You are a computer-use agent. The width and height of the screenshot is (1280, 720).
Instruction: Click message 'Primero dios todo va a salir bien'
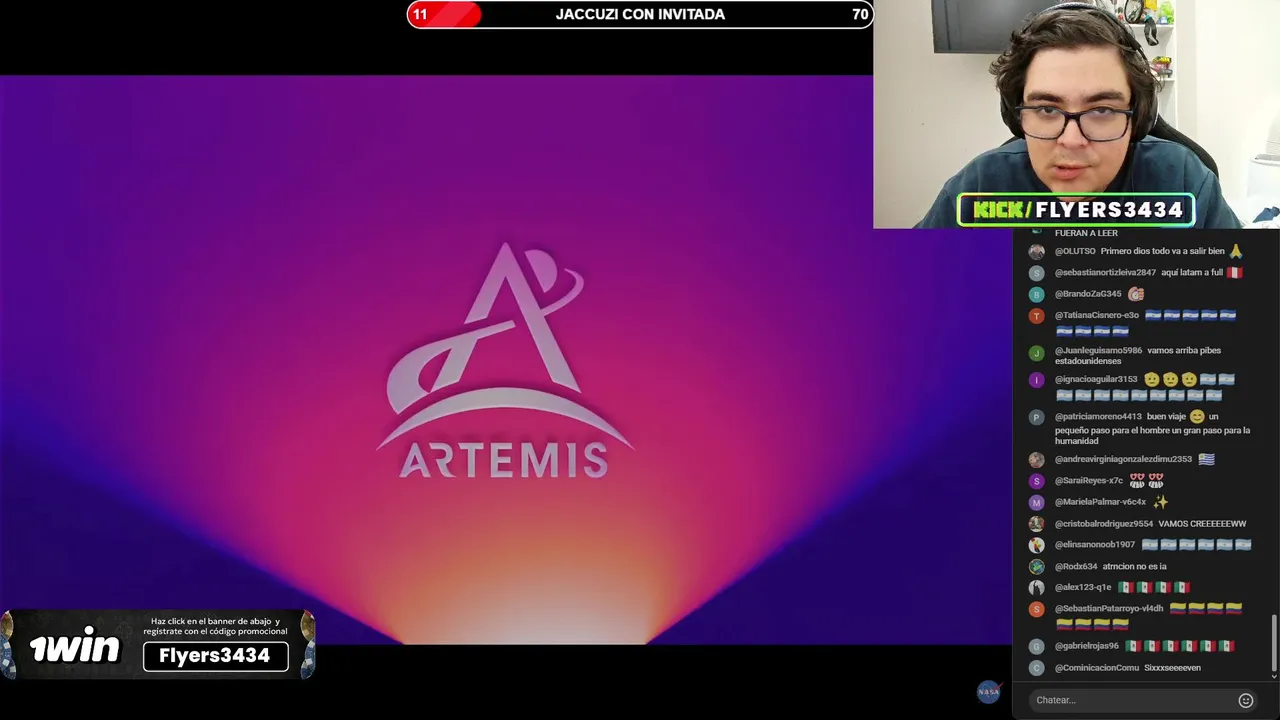tap(1162, 251)
